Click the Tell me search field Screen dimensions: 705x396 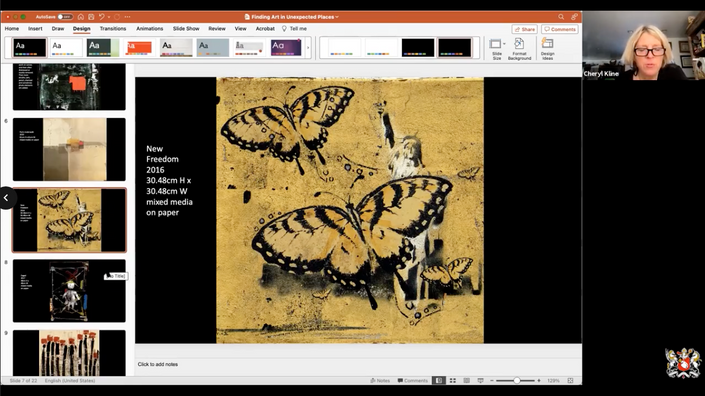[x=294, y=28]
